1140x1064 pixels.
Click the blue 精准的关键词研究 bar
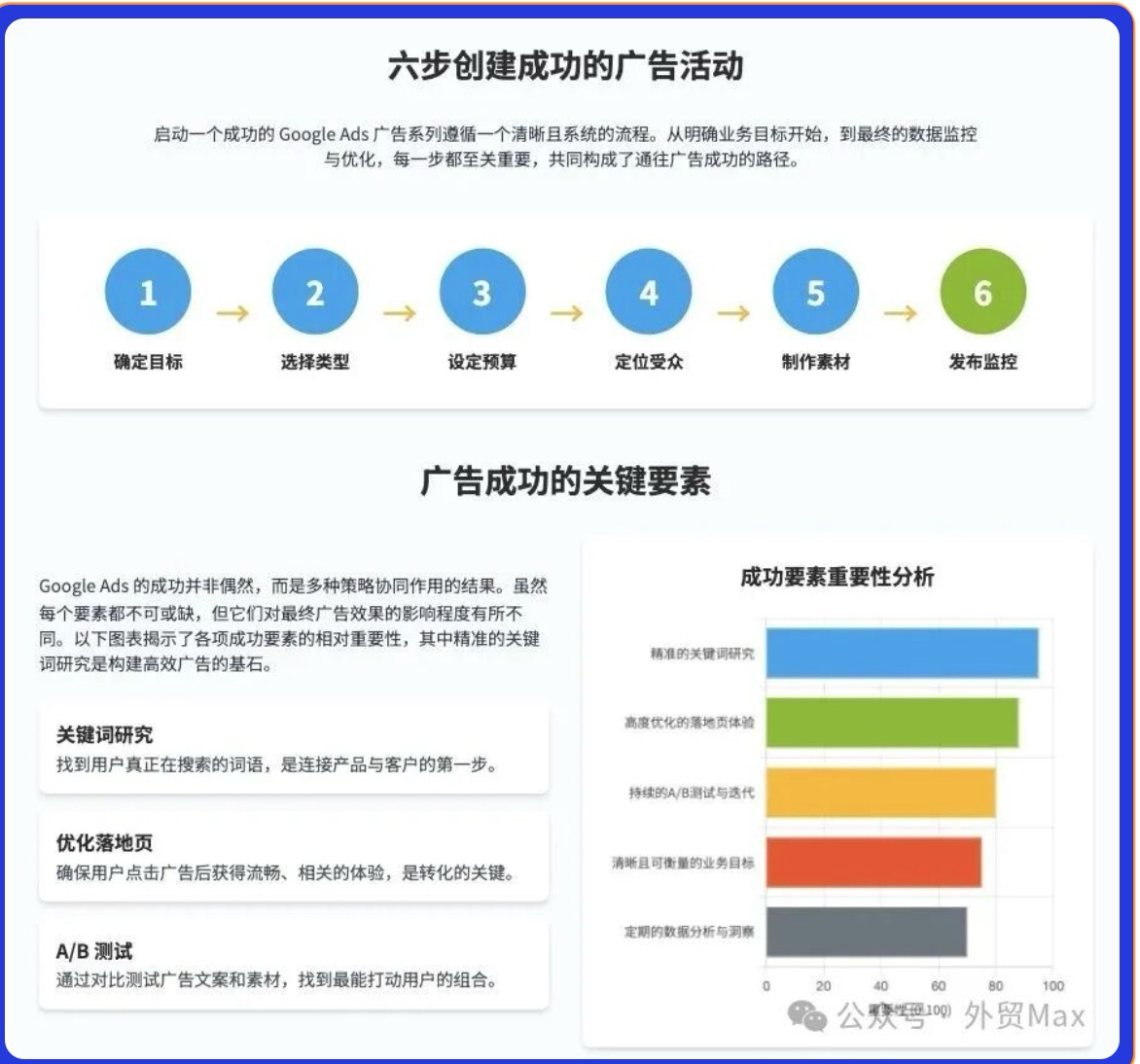coord(902,653)
